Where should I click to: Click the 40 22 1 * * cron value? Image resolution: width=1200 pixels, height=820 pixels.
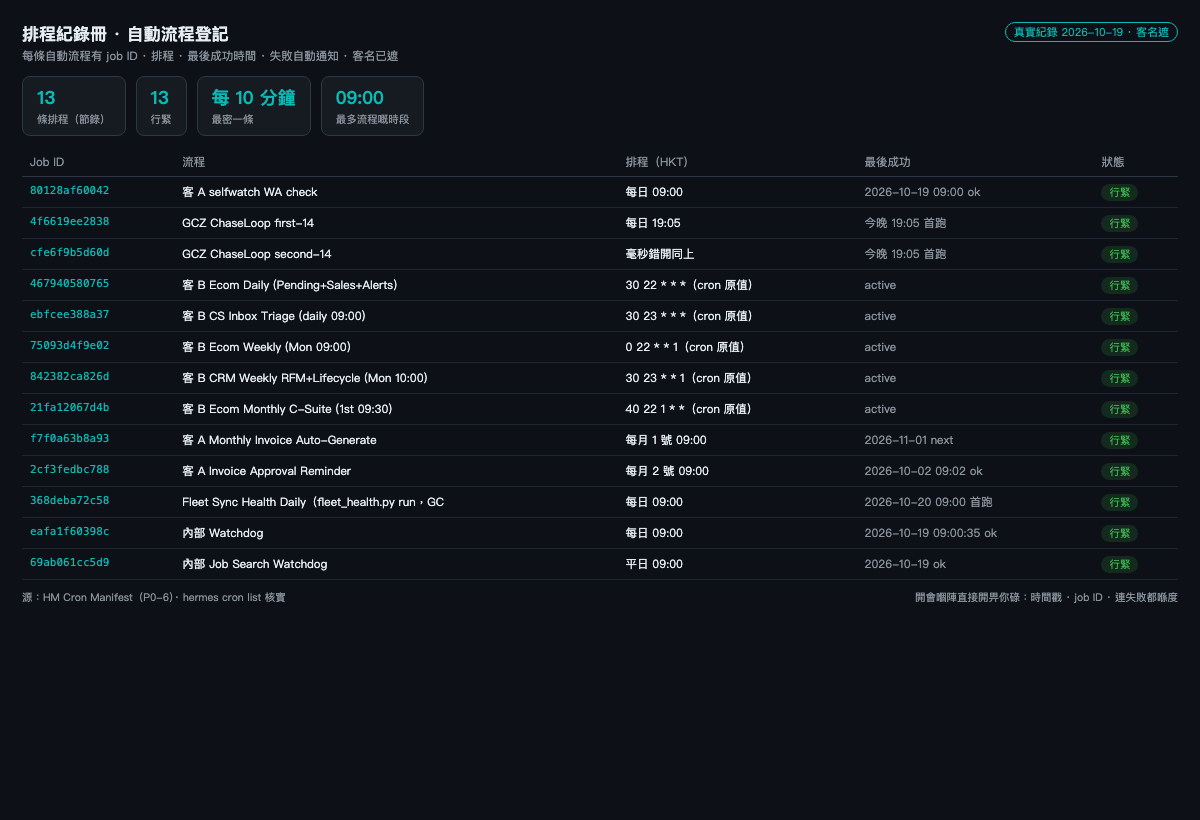coord(689,409)
